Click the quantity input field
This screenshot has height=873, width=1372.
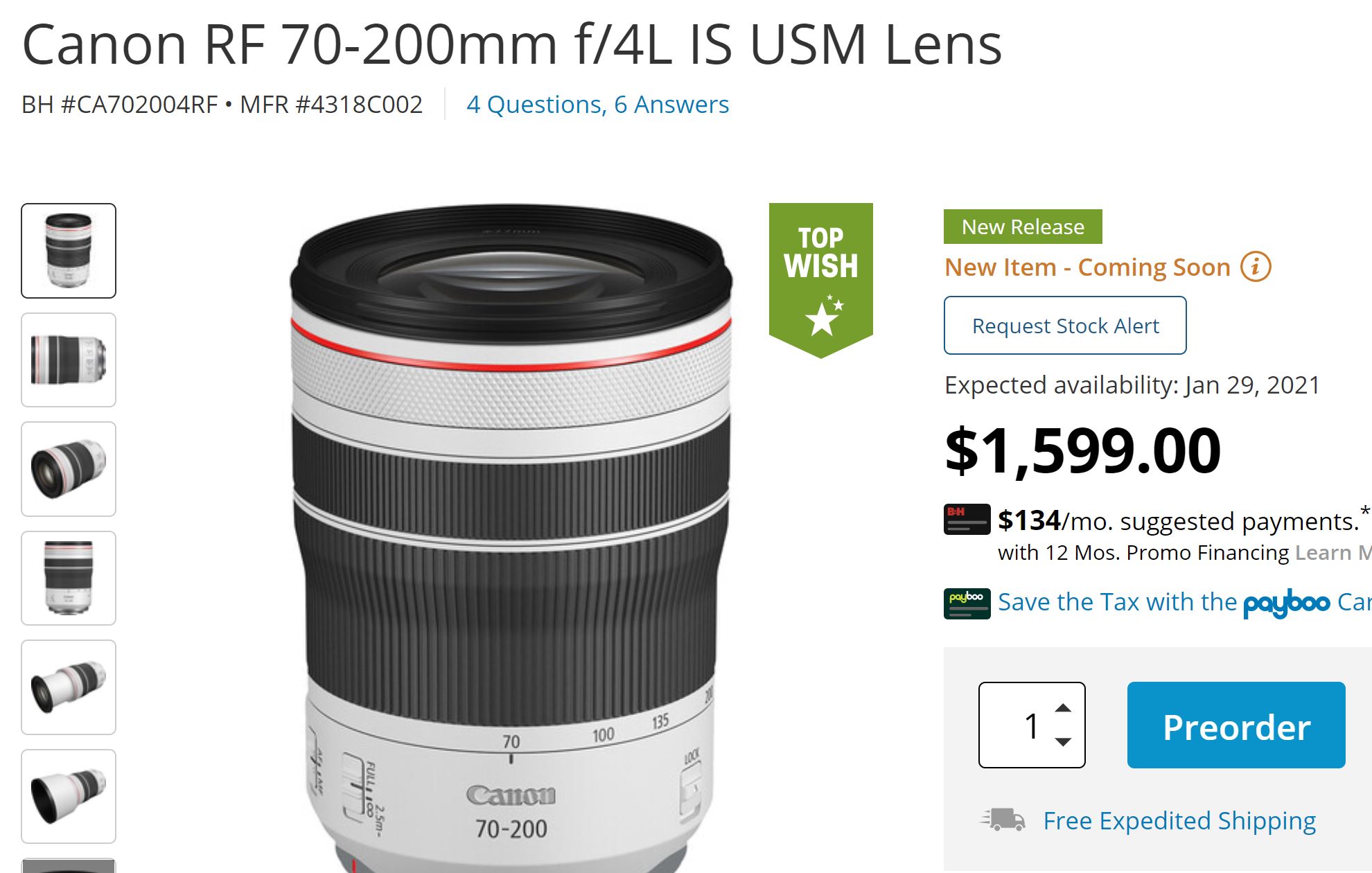point(1019,725)
